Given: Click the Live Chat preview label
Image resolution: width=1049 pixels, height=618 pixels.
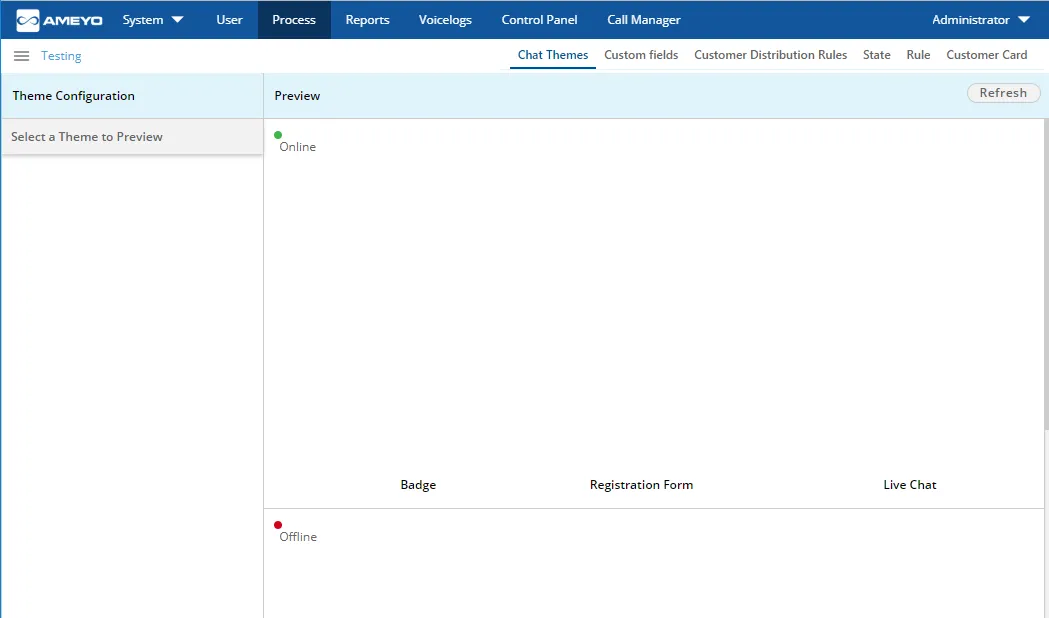Looking at the screenshot, I should coord(909,485).
